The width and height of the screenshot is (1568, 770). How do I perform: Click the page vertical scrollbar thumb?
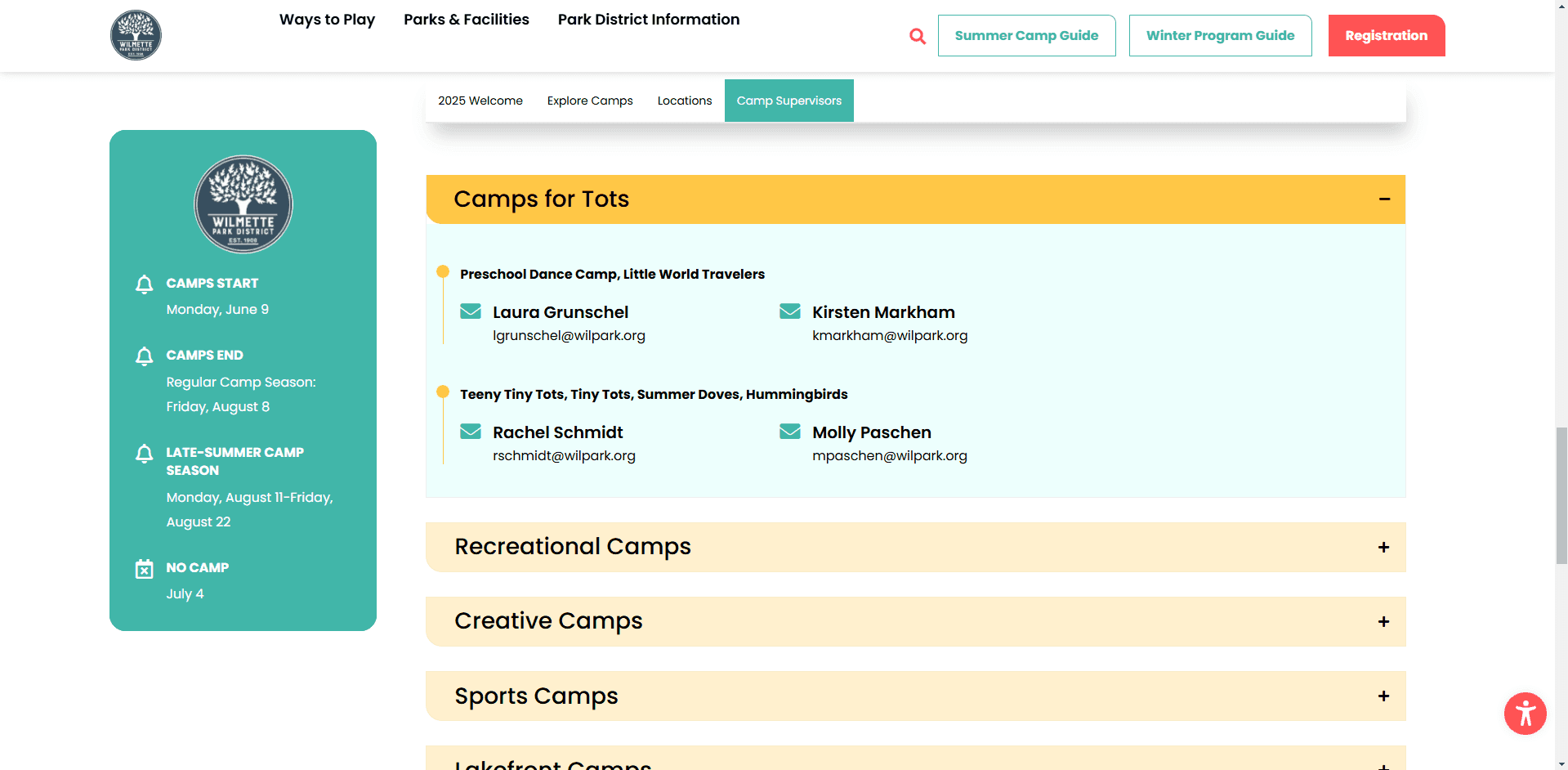[x=1561, y=495]
